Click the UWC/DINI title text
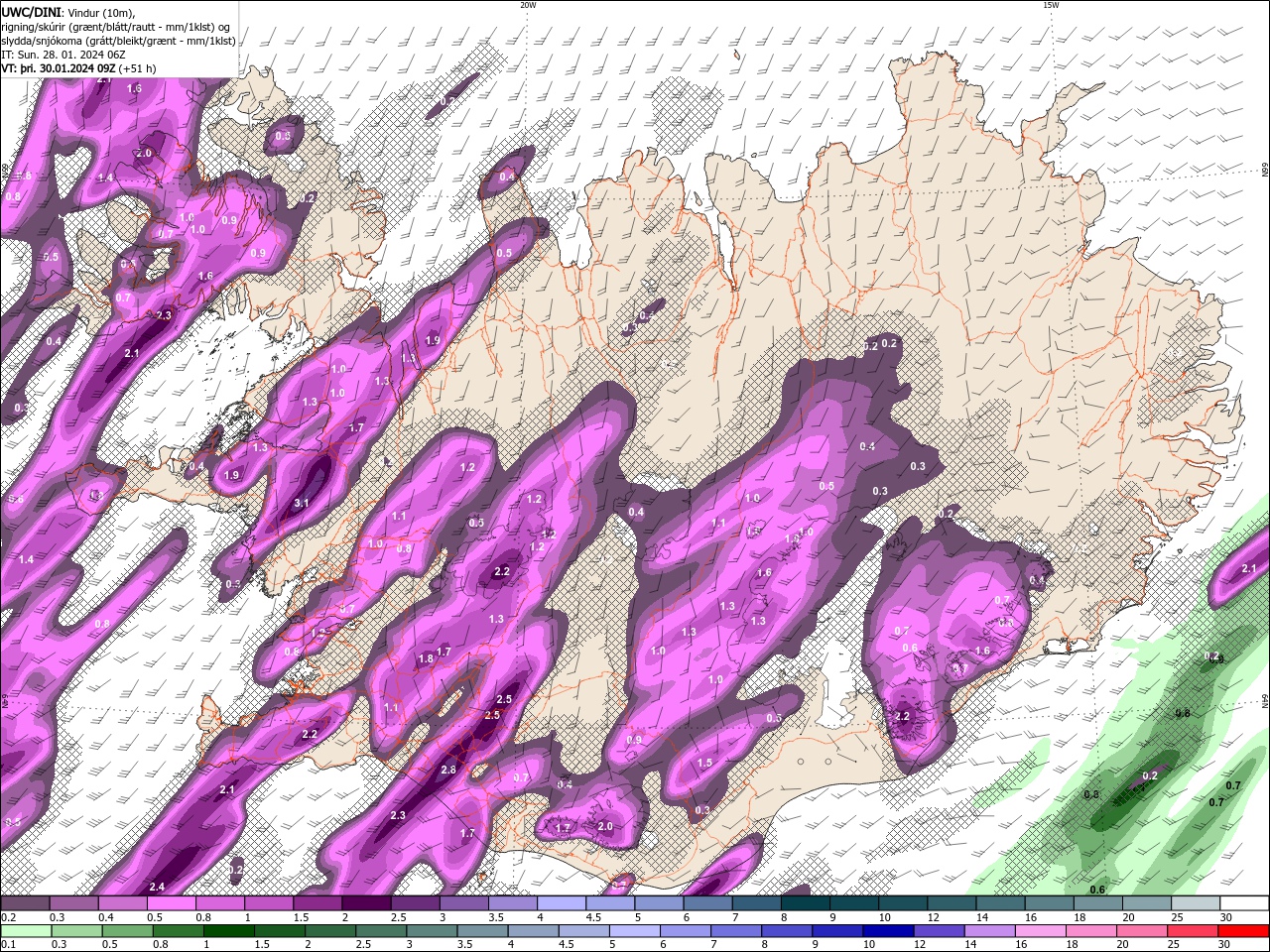Image resolution: width=1270 pixels, height=952 pixels. click(x=31, y=12)
